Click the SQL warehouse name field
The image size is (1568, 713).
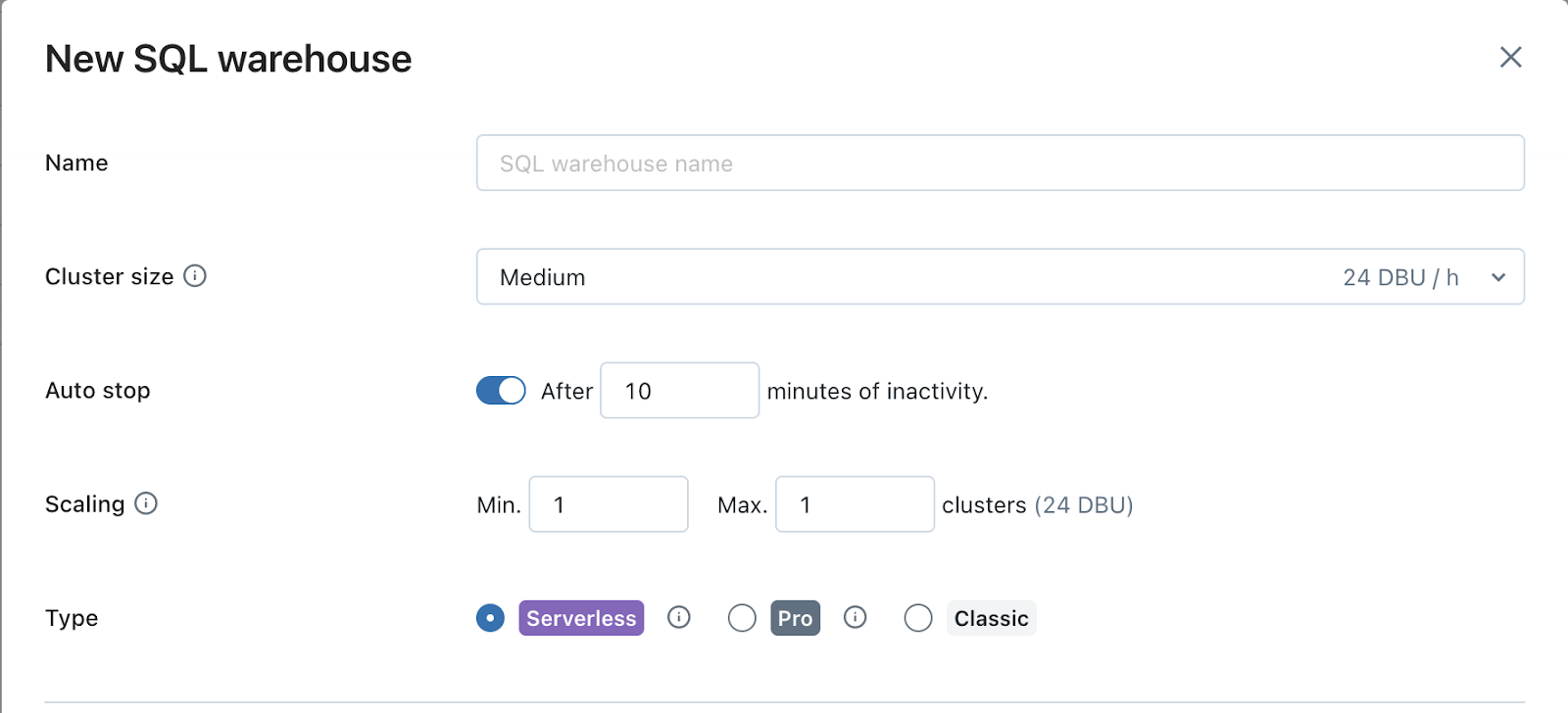(x=1001, y=163)
